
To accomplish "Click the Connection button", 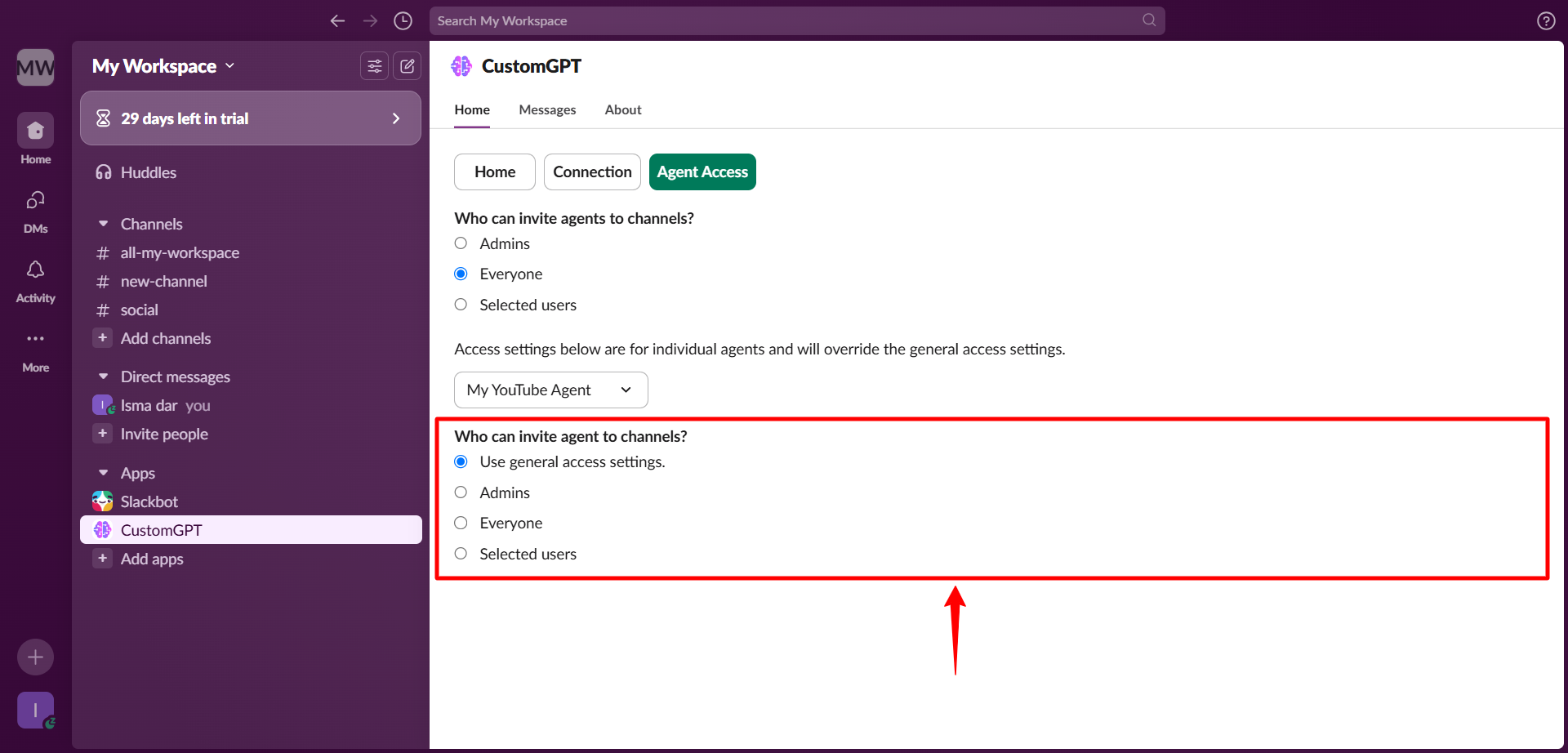I will [592, 172].
